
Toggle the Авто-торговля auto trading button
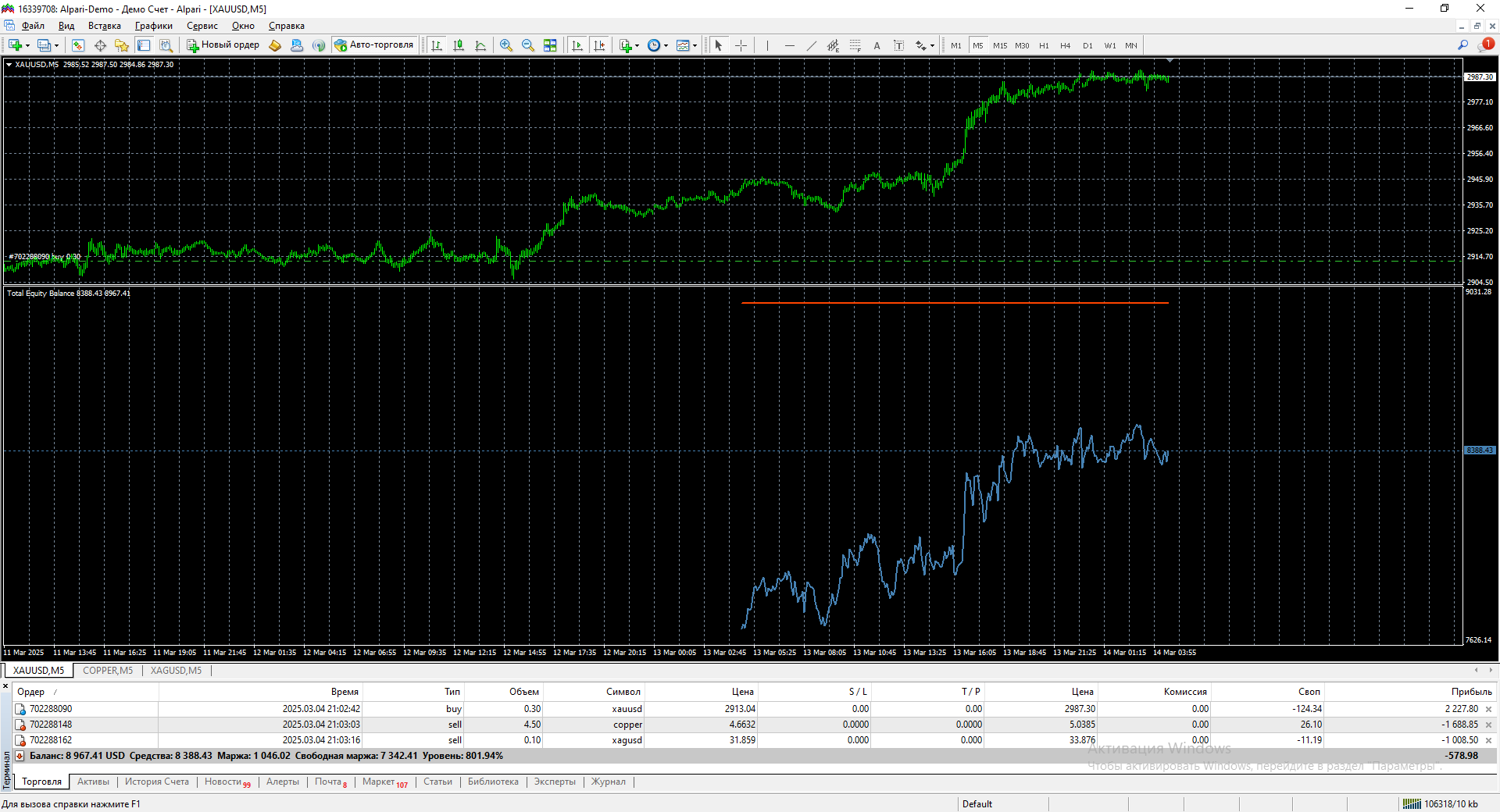click(374, 45)
